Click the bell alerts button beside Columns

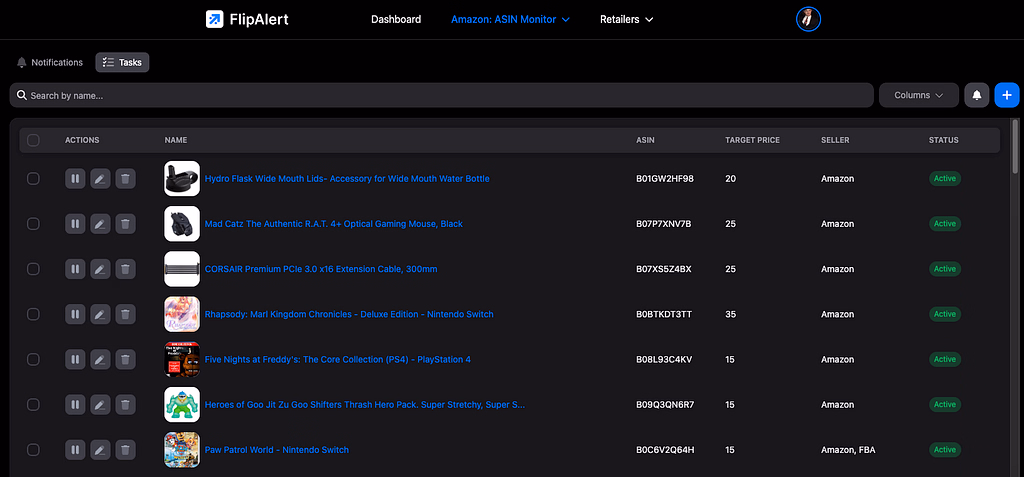click(976, 95)
